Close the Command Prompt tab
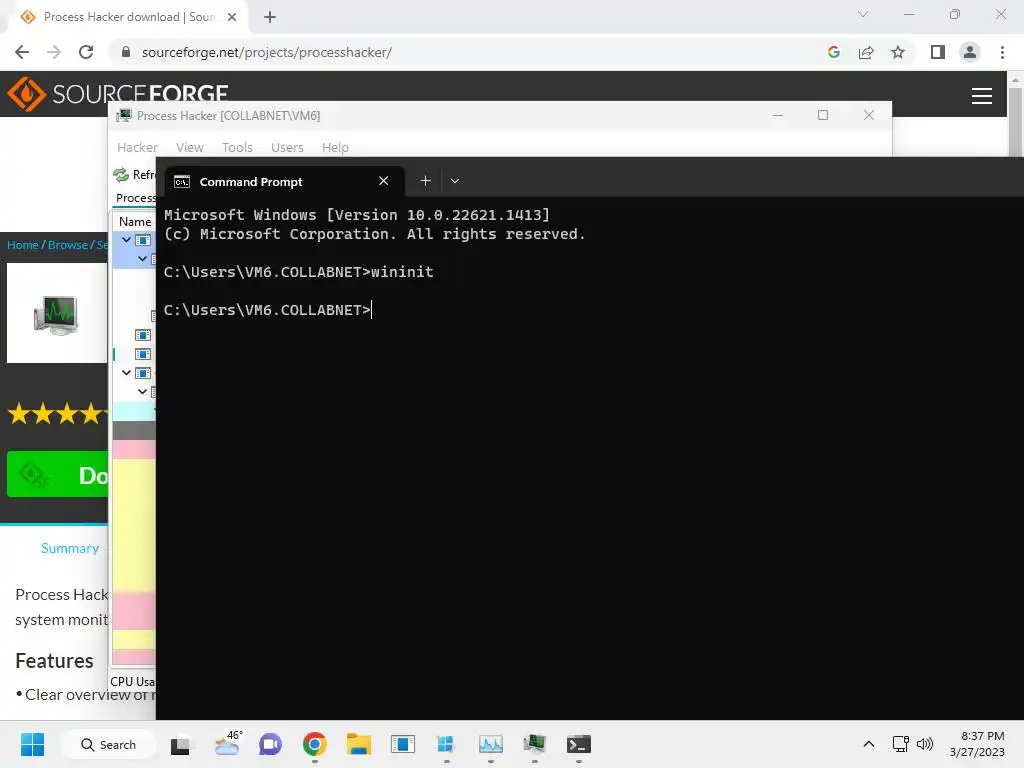Viewport: 1024px width, 768px height. pos(383,181)
